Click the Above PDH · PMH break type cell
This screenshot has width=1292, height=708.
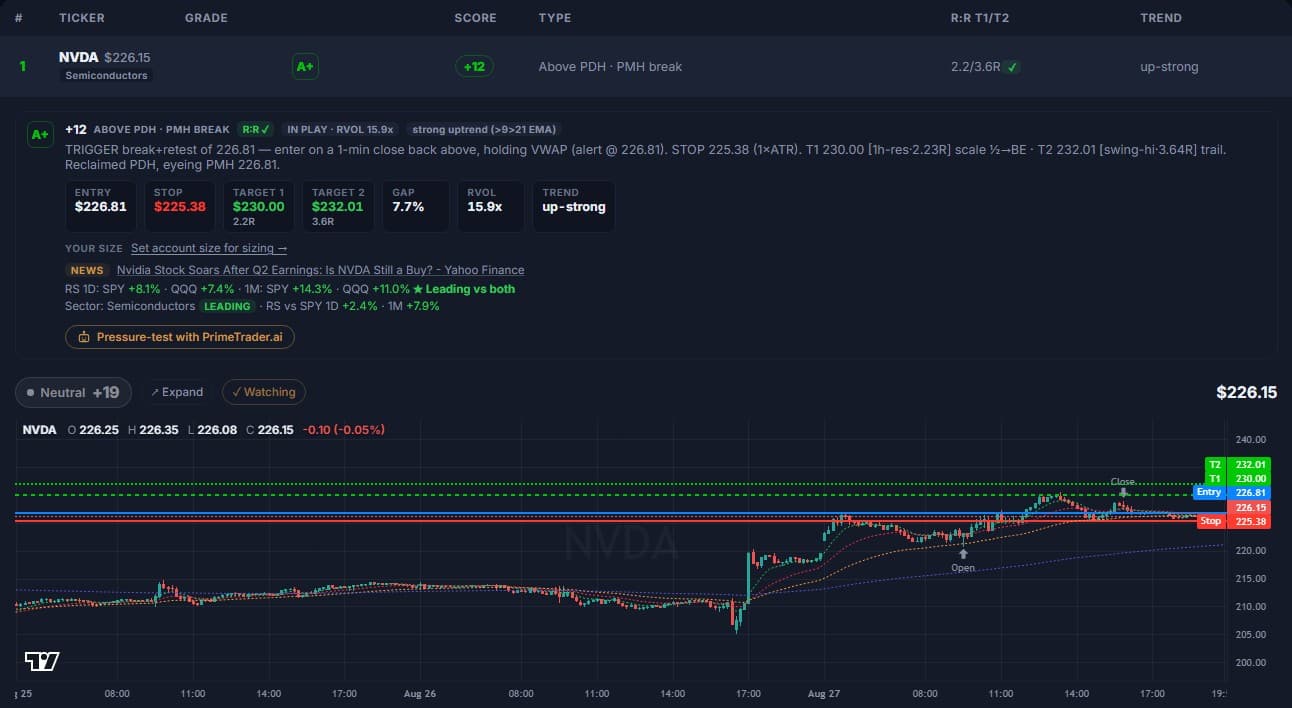point(610,67)
